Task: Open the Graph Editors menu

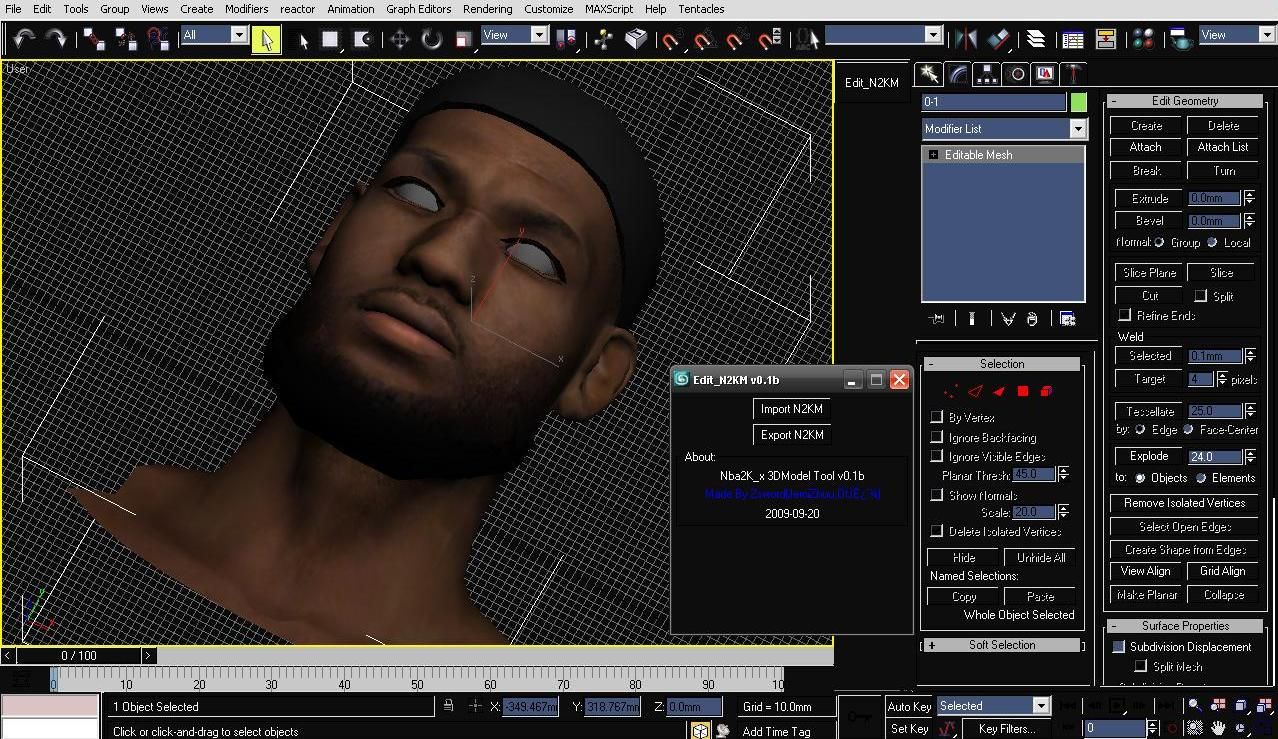Action: [418, 9]
